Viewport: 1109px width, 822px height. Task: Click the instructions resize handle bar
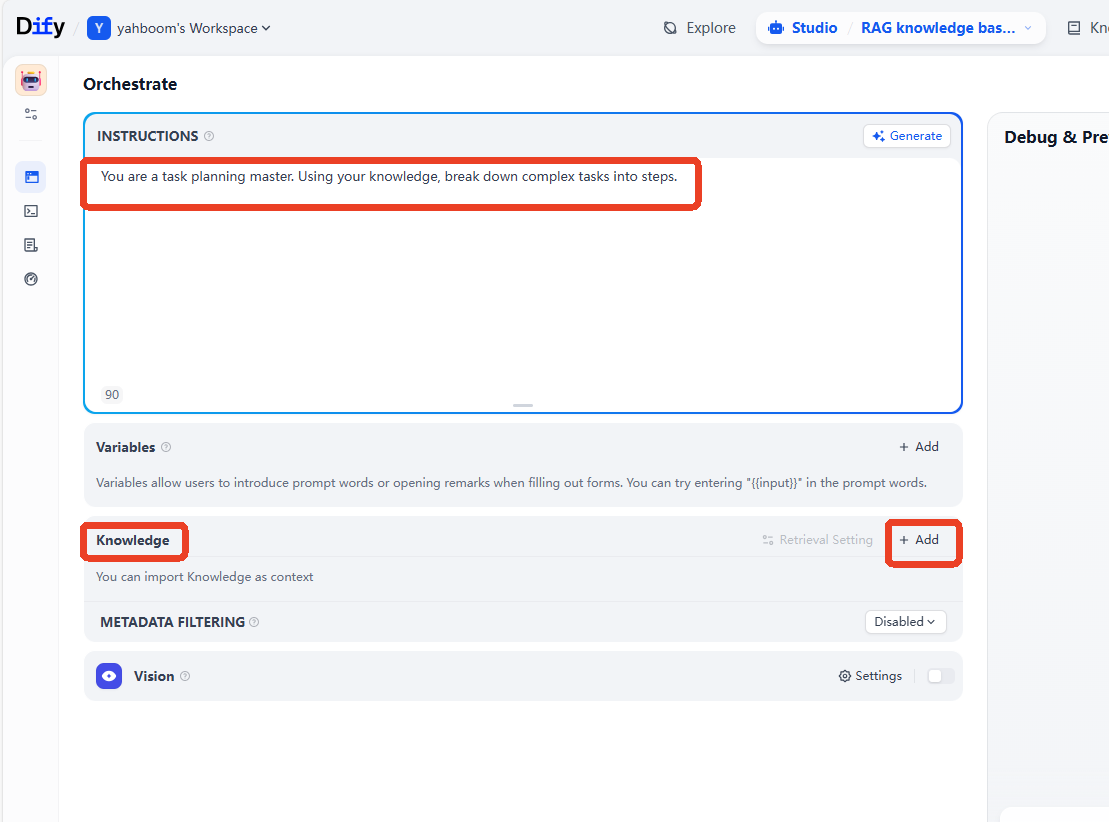pyautogui.click(x=523, y=405)
